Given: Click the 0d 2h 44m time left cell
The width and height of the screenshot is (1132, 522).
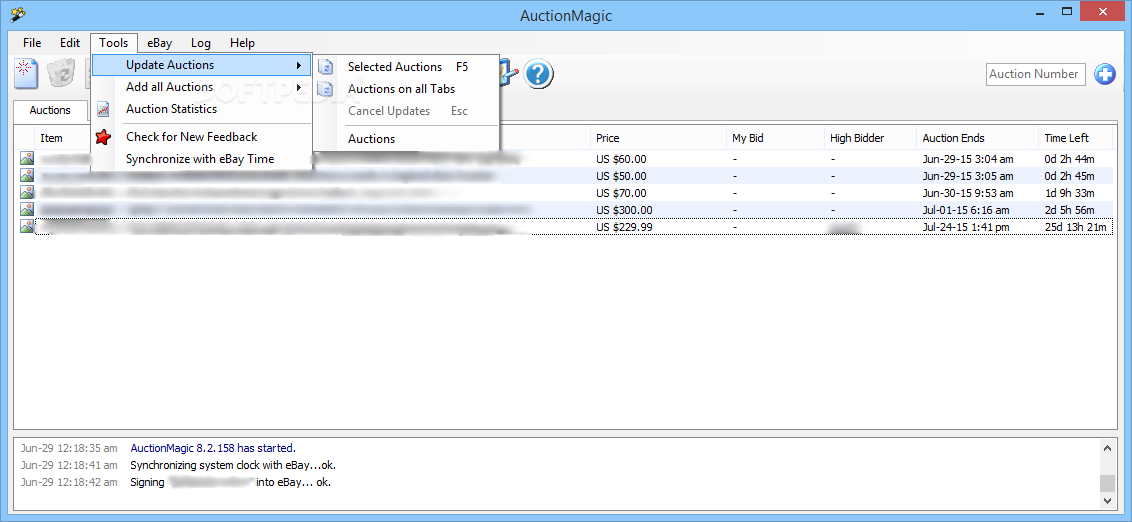Looking at the screenshot, I should click(x=1069, y=159).
